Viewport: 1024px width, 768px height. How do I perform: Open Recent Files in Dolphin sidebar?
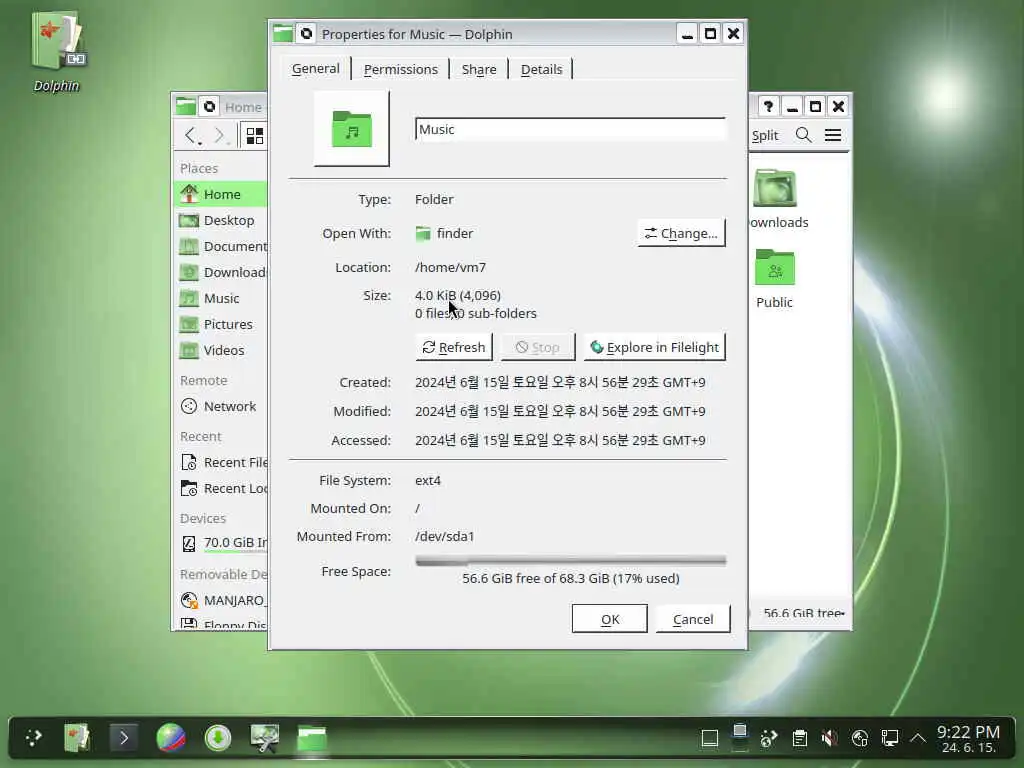[221, 462]
